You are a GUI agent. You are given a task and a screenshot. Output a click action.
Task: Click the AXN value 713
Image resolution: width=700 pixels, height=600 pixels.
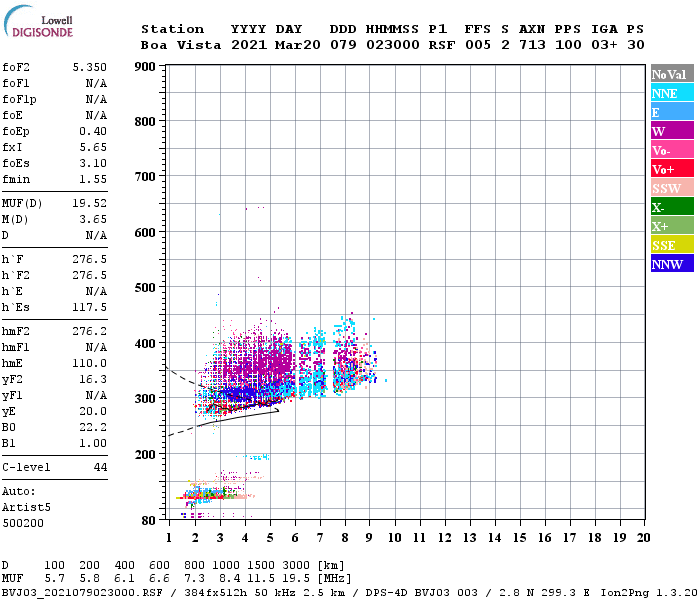click(532, 45)
